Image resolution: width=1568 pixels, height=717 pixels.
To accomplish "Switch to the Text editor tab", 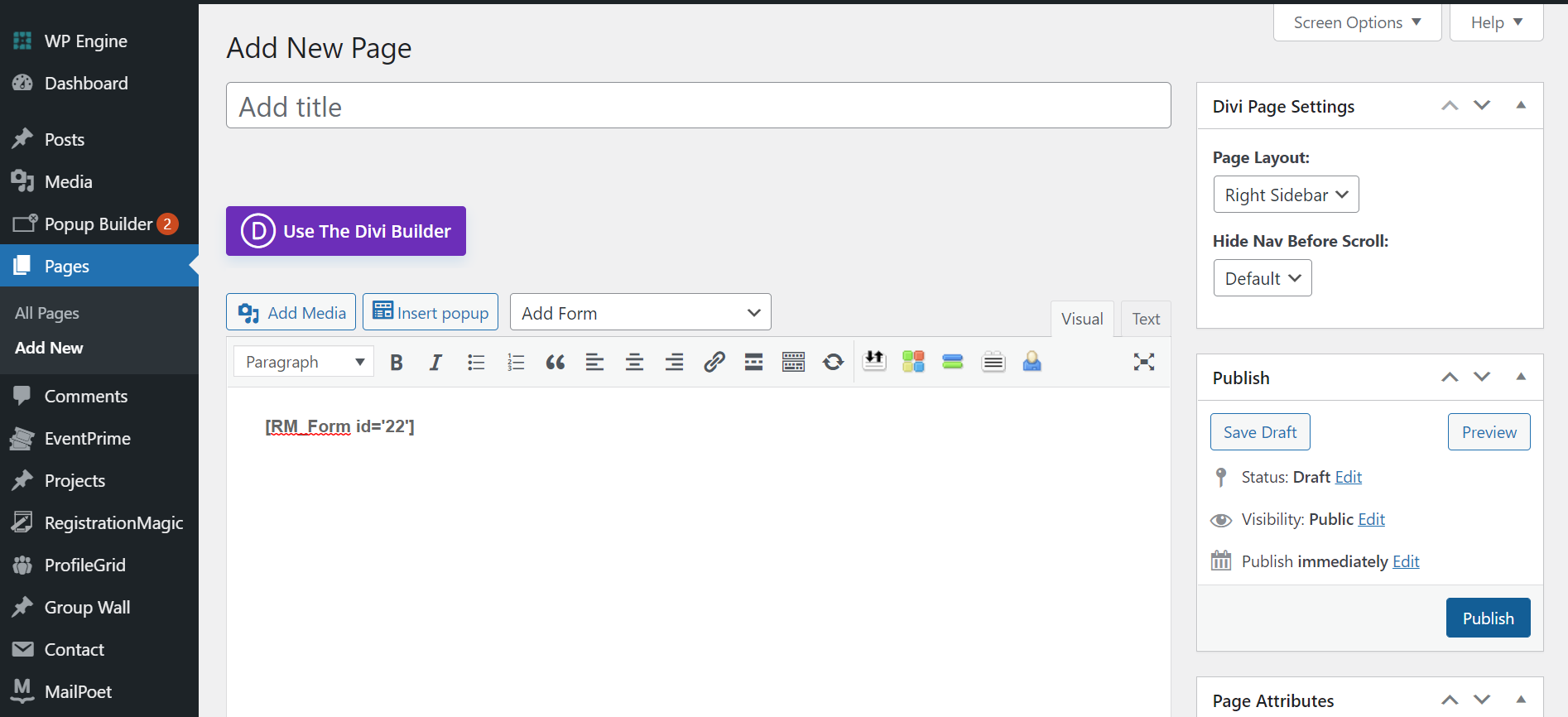I will pos(1146,319).
